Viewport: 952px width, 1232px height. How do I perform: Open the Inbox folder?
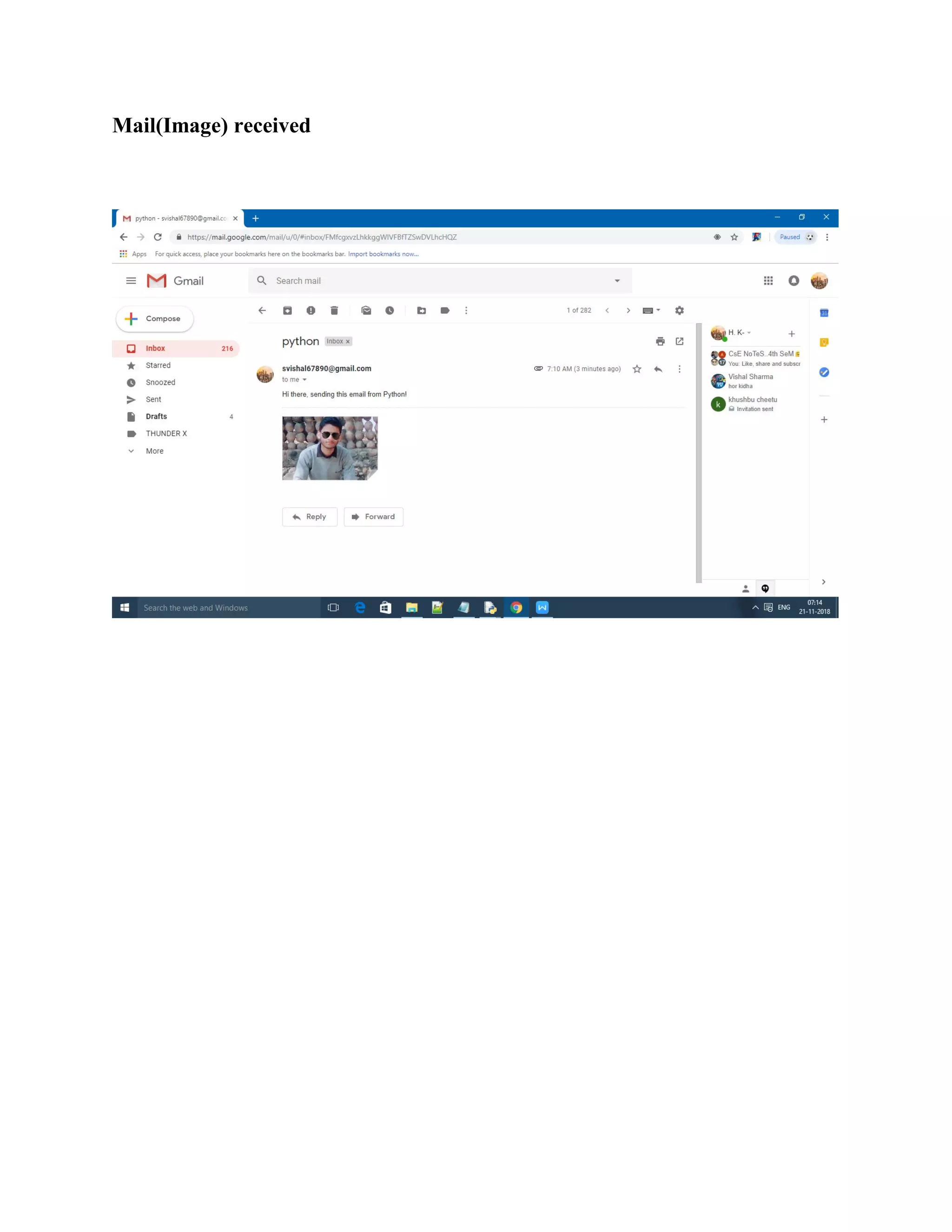coord(176,349)
